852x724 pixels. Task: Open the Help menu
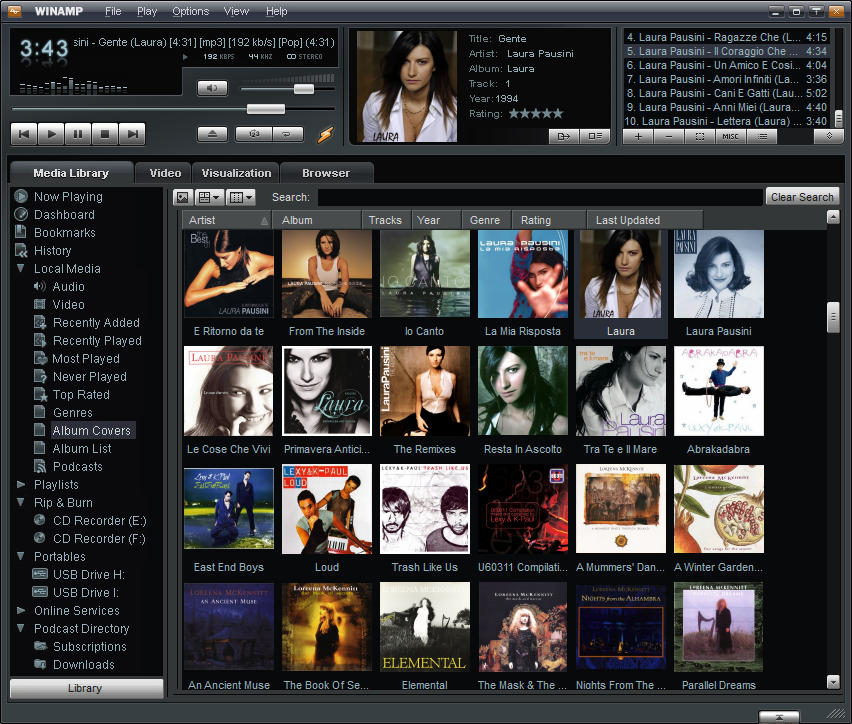[x=277, y=11]
